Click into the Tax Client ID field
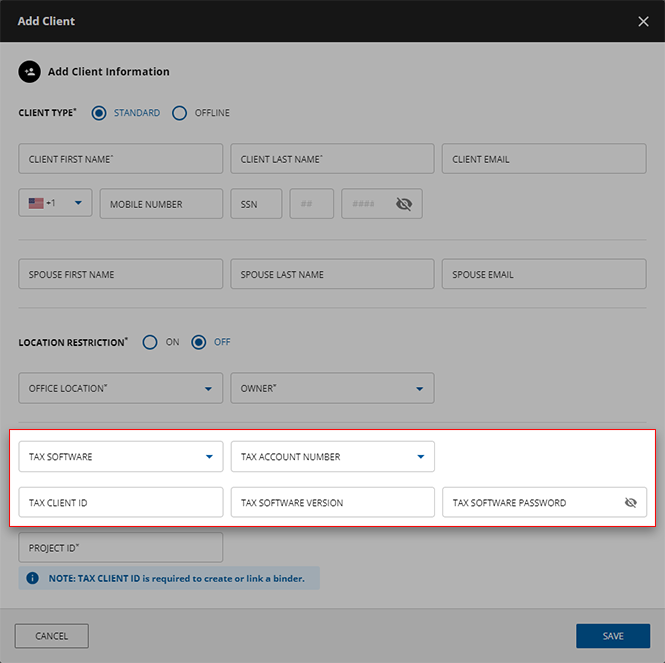This screenshot has height=663, width=665. coord(120,503)
